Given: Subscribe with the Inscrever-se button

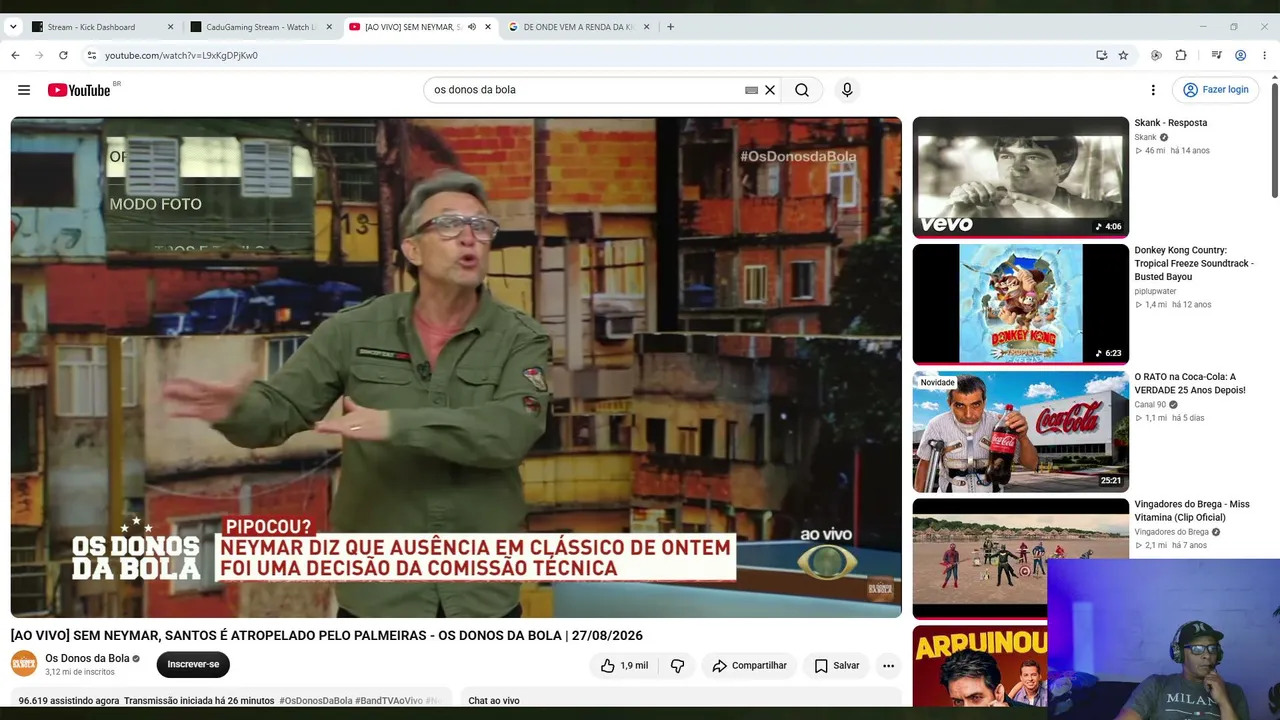Looking at the screenshot, I should tap(193, 664).
